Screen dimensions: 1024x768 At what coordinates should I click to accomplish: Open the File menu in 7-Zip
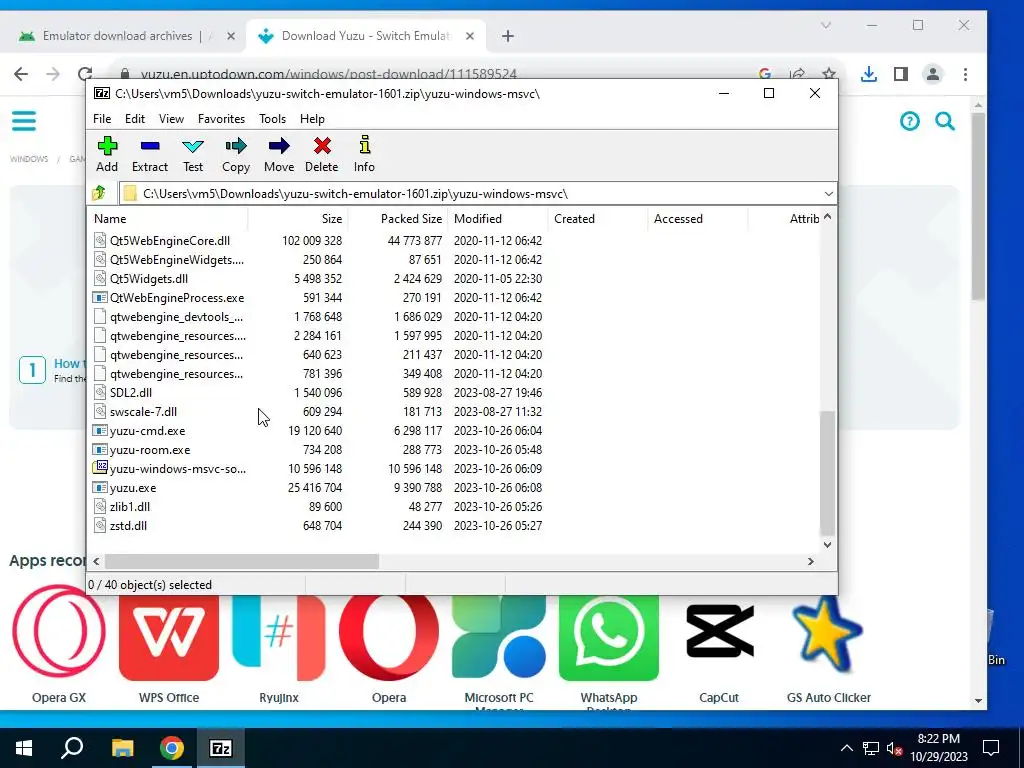click(x=102, y=119)
